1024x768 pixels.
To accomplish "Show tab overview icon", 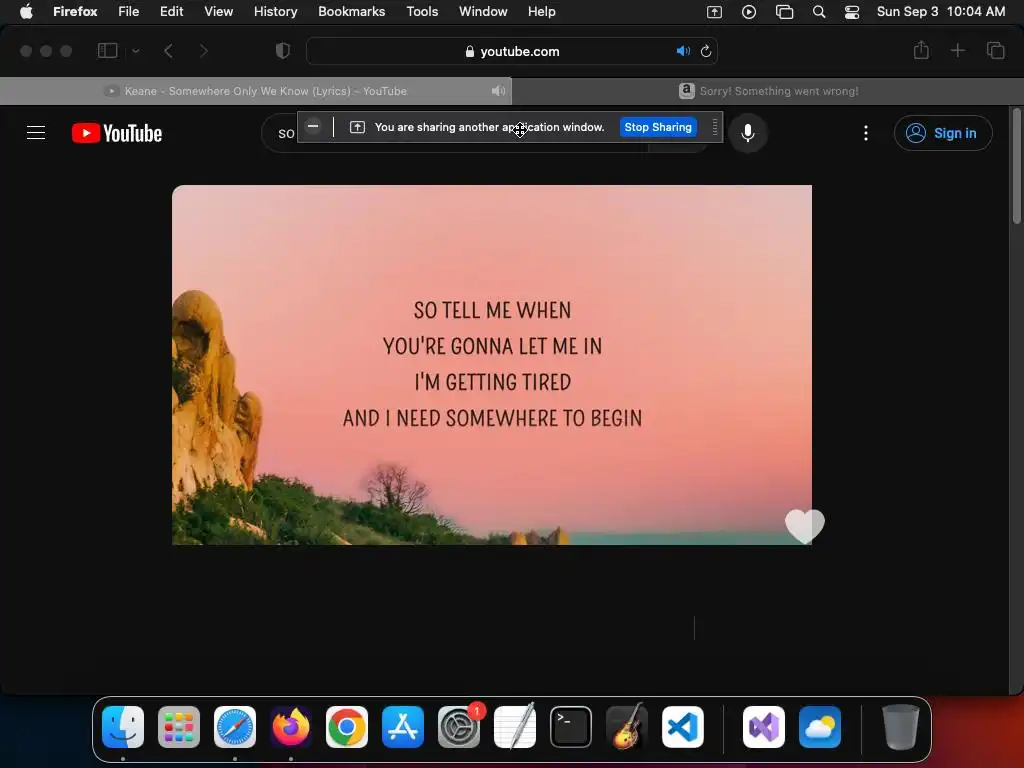I will click(x=995, y=50).
